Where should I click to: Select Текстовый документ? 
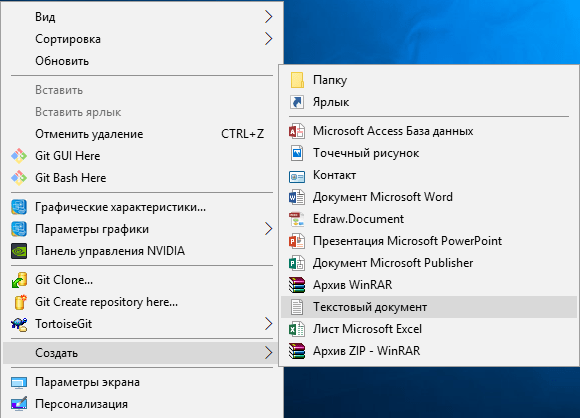point(429,307)
